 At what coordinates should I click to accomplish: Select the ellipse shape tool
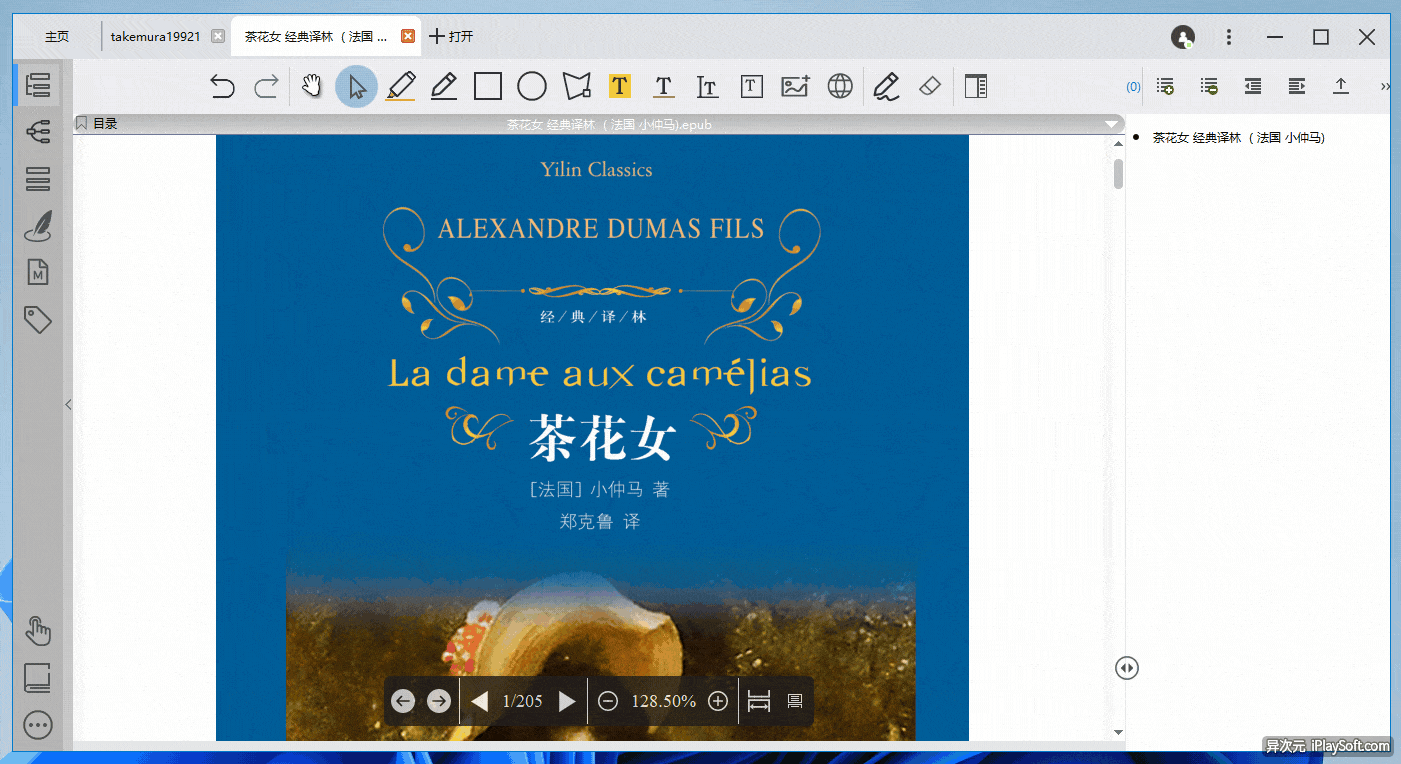point(532,87)
